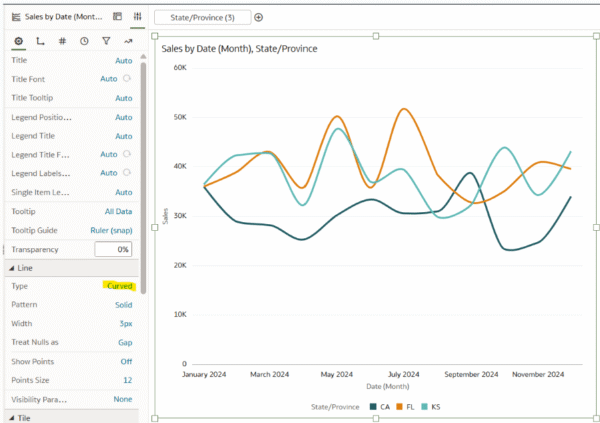Open the Line Type Curved dropdown
Image resolution: width=600 pixels, height=423 pixels.
tap(119, 286)
